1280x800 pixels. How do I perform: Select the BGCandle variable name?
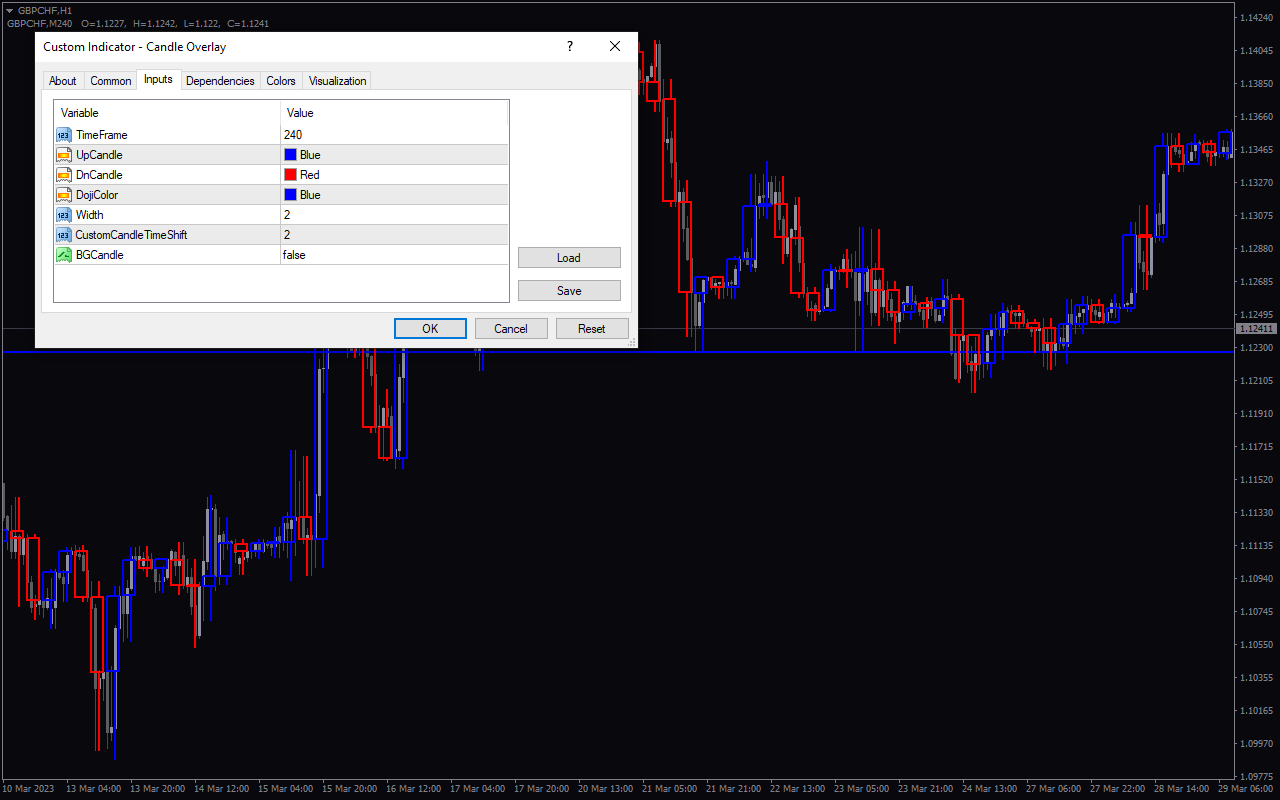100,255
